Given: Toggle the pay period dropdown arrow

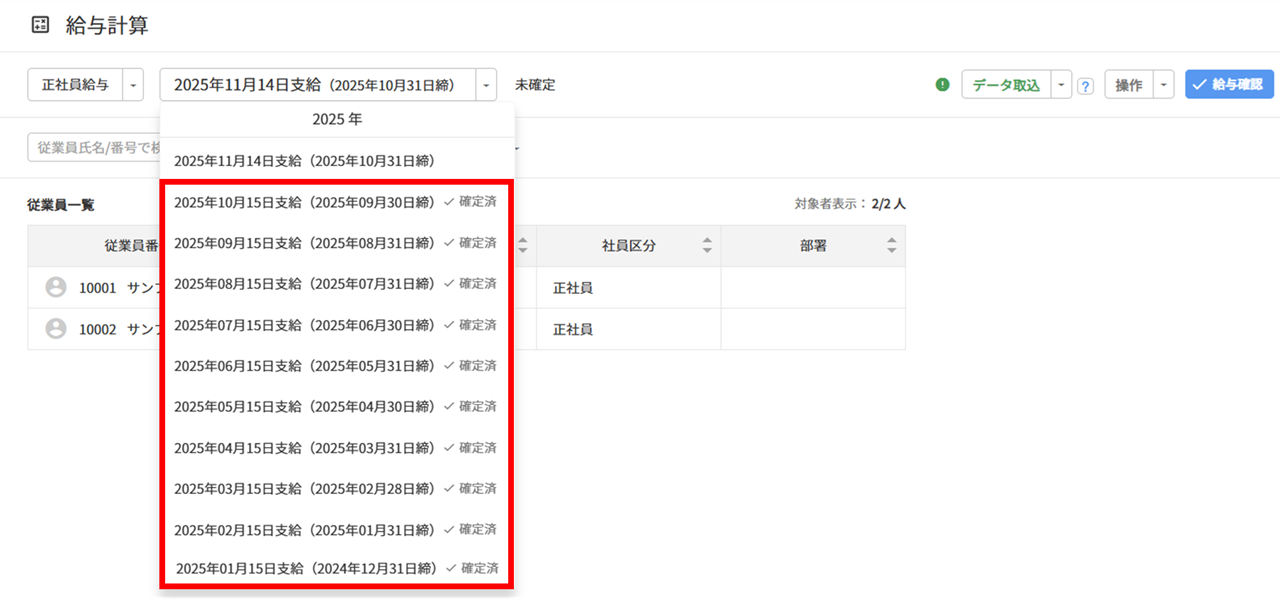Looking at the screenshot, I should 486,85.
